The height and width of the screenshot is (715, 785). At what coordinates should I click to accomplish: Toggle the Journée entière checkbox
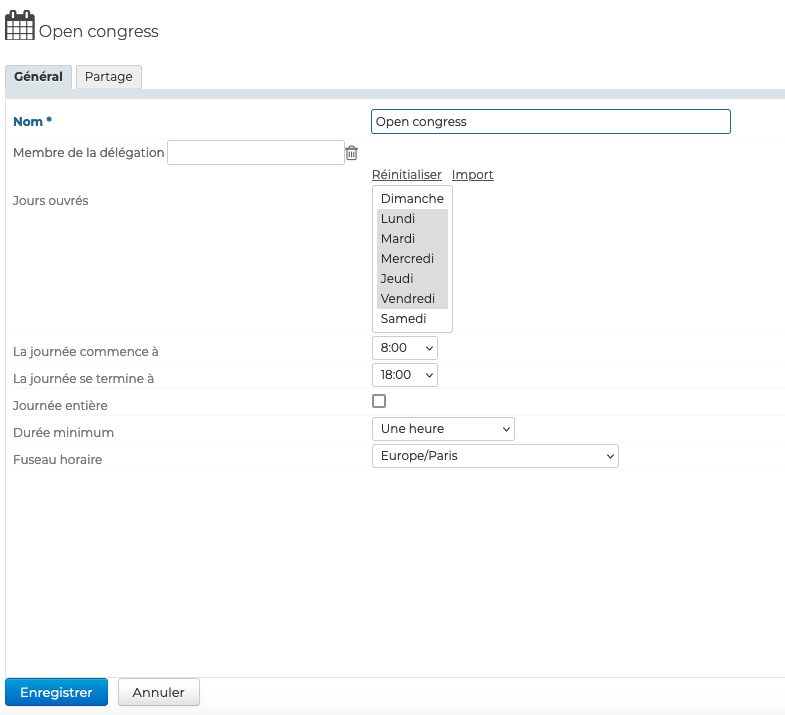pos(379,401)
